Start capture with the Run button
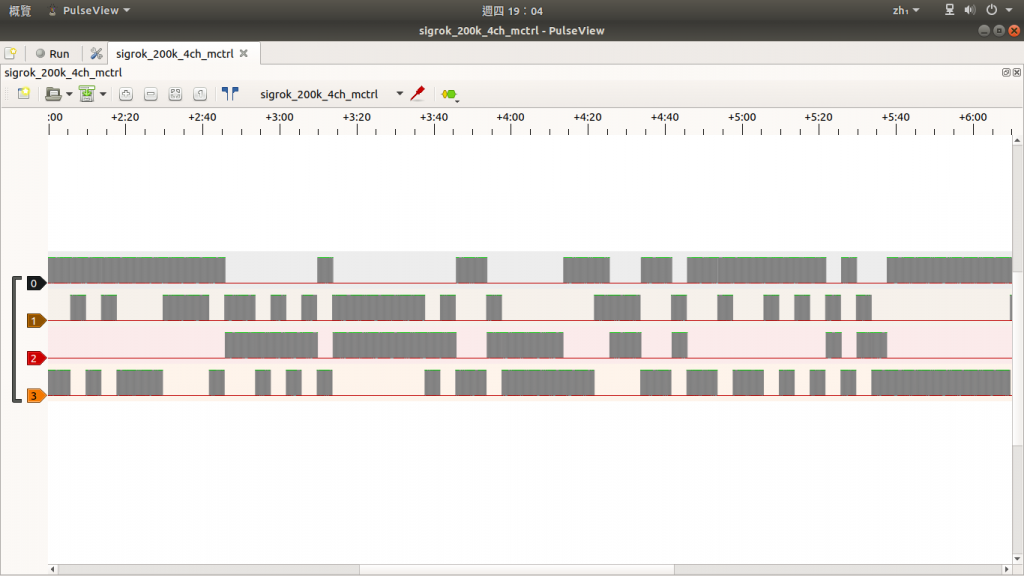This screenshot has height=576, width=1024. tap(52, 54)
